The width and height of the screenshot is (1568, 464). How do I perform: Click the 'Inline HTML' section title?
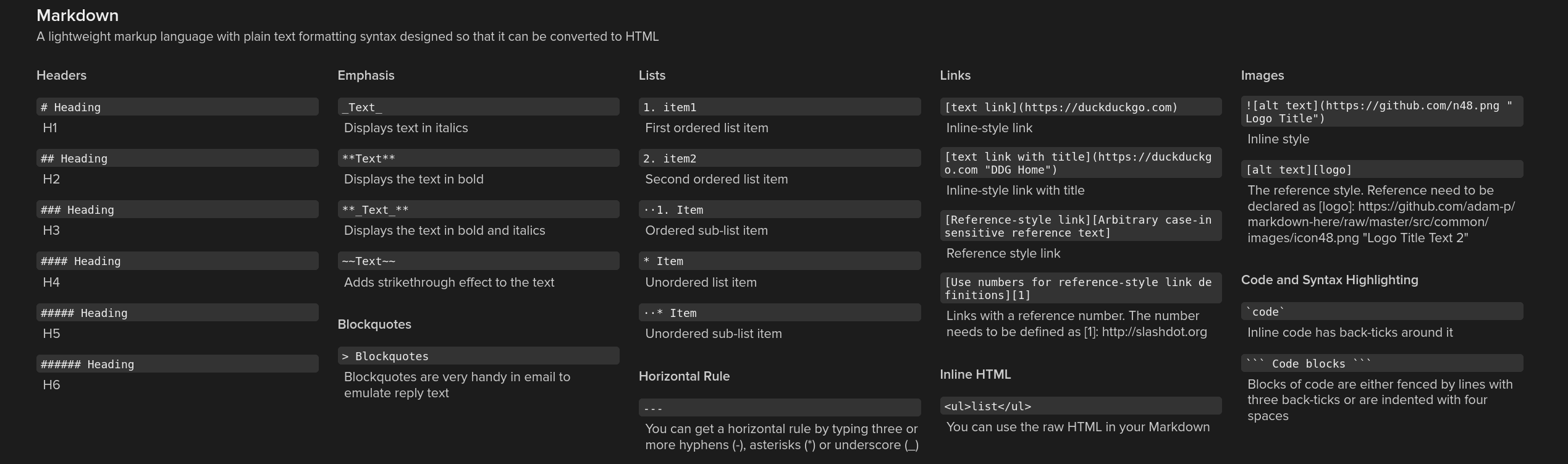975,374
